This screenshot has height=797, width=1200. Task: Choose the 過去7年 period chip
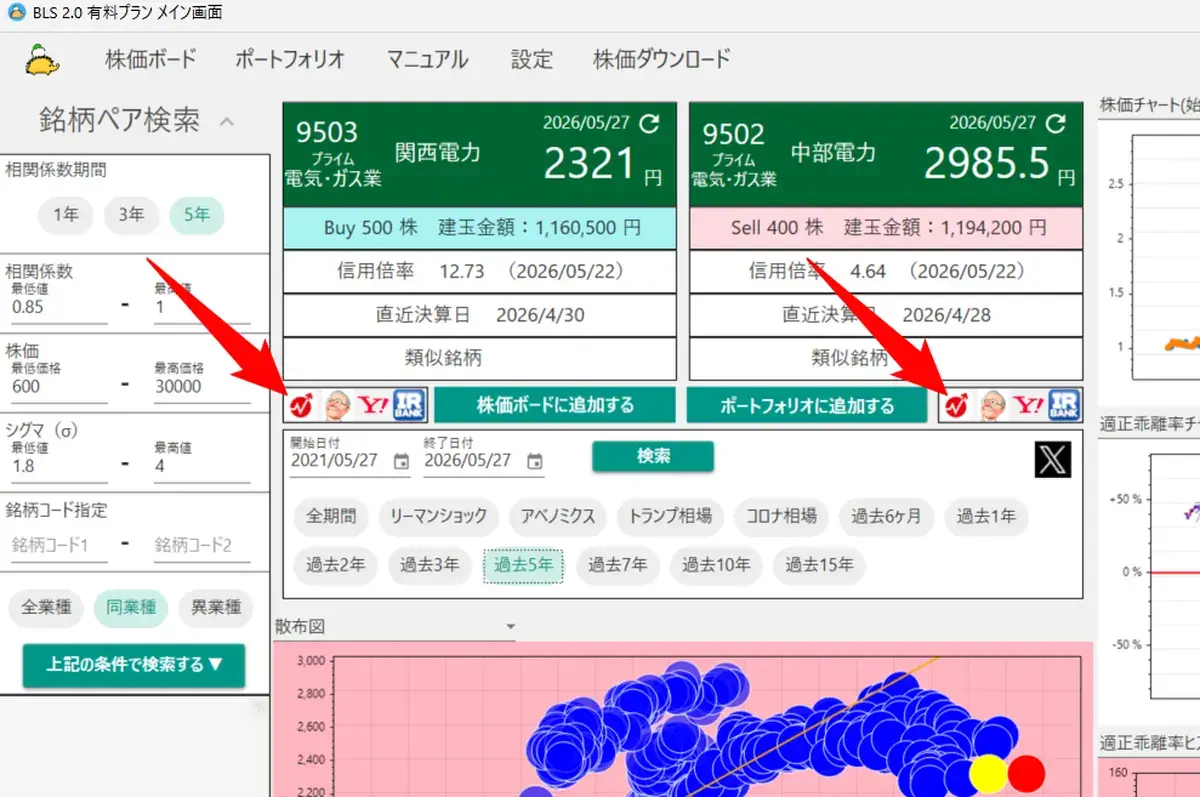(617, 565)
